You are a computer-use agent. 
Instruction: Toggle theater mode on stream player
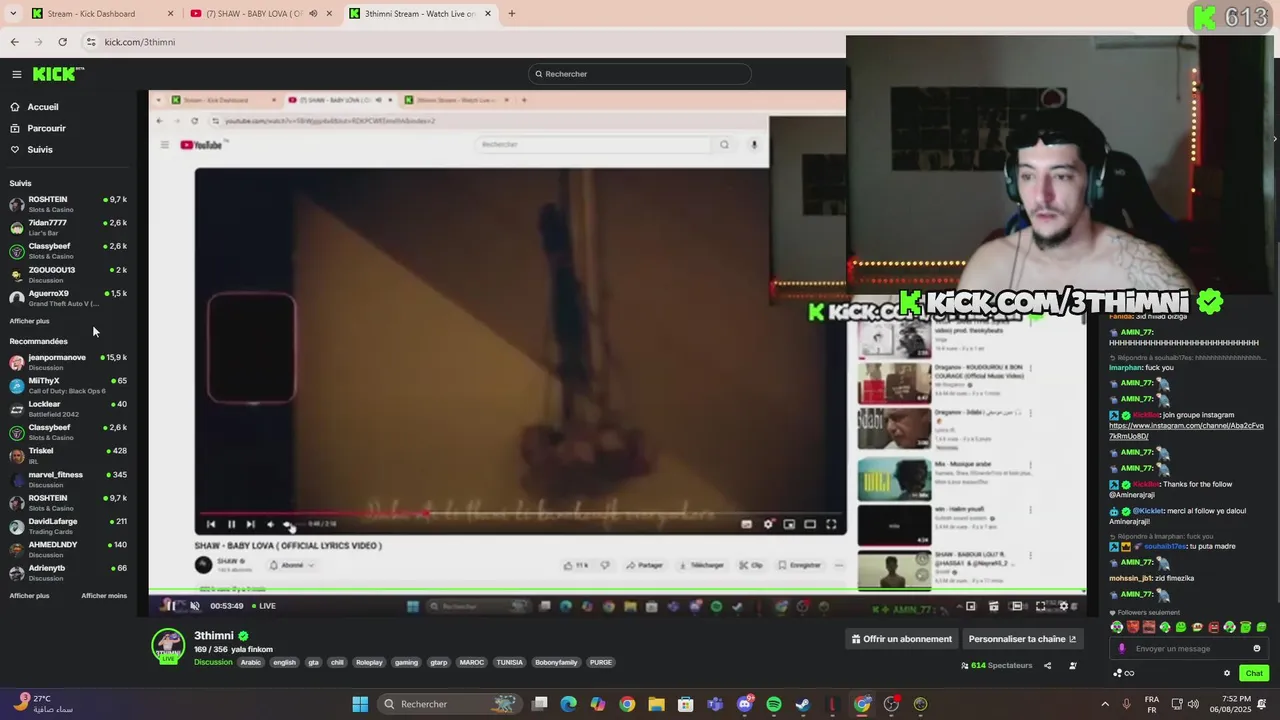pos(1017,606)
